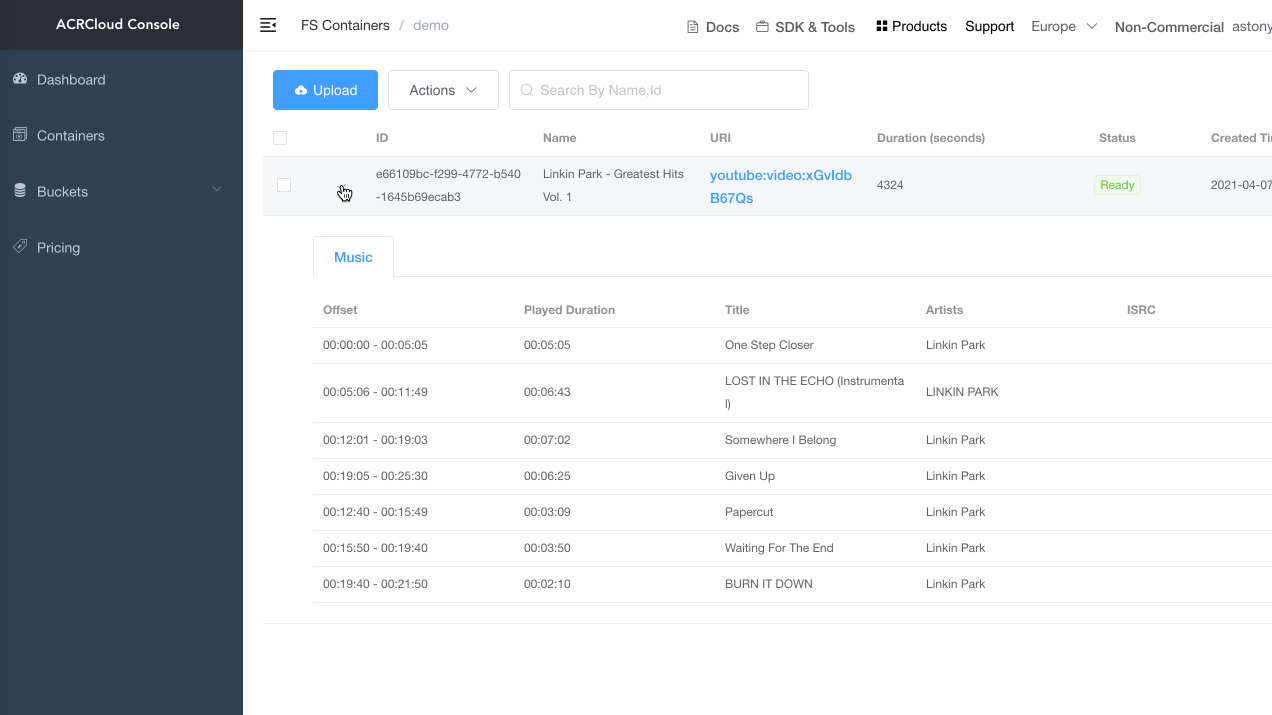1272x715 pixels.
Task: Click the name Linkin Park - Greatest Hits Vol. 1
Action: coord(613,185)
